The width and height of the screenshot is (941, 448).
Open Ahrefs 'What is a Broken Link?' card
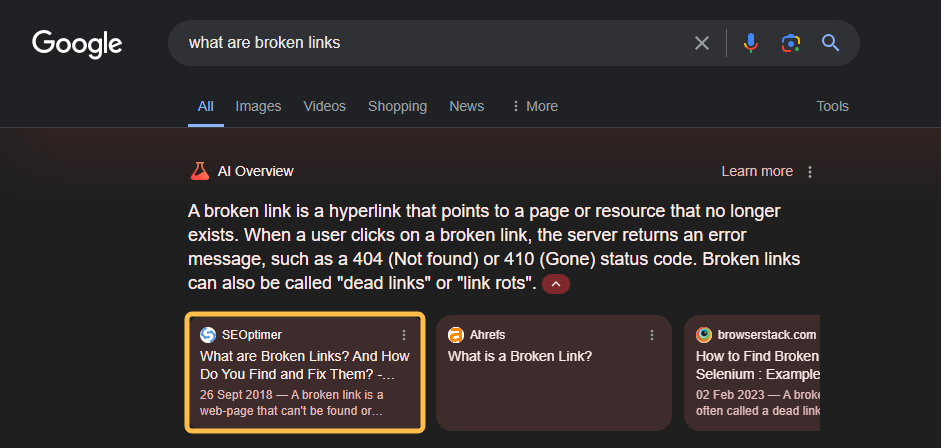tap(520, 356)
